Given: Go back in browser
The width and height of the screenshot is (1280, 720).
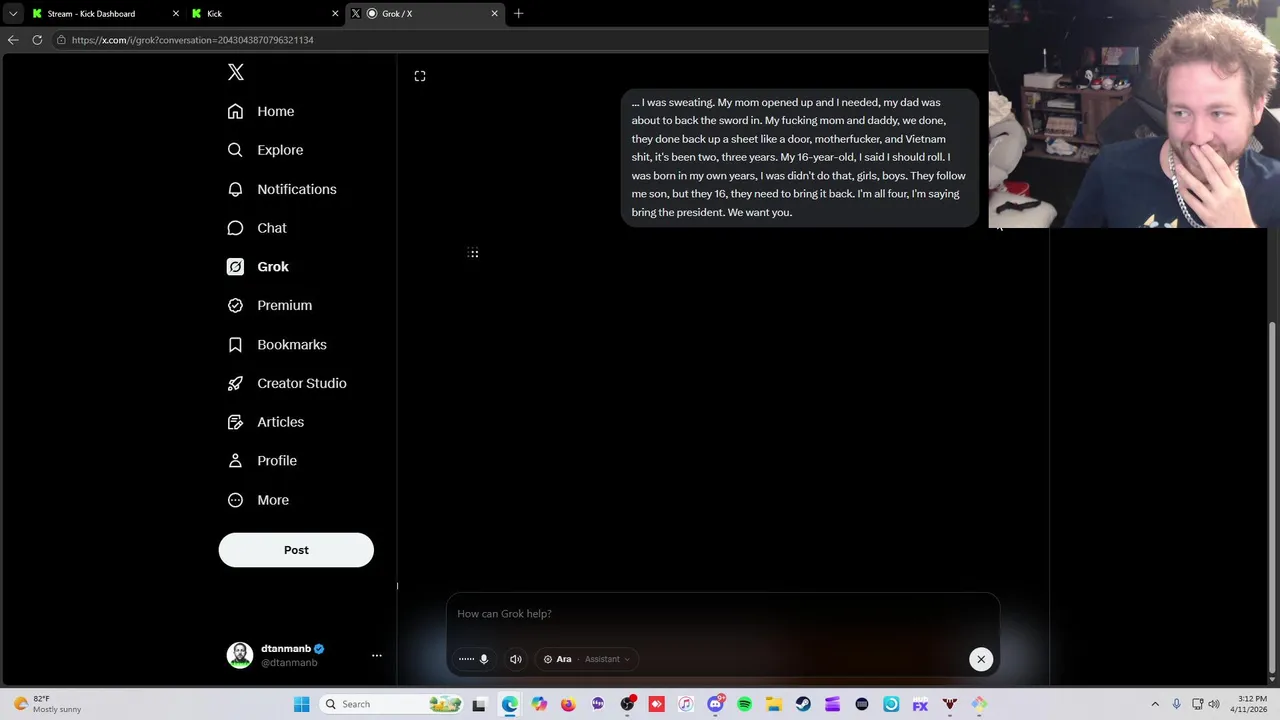Looking at the screenshot, I should click(12, 40).
